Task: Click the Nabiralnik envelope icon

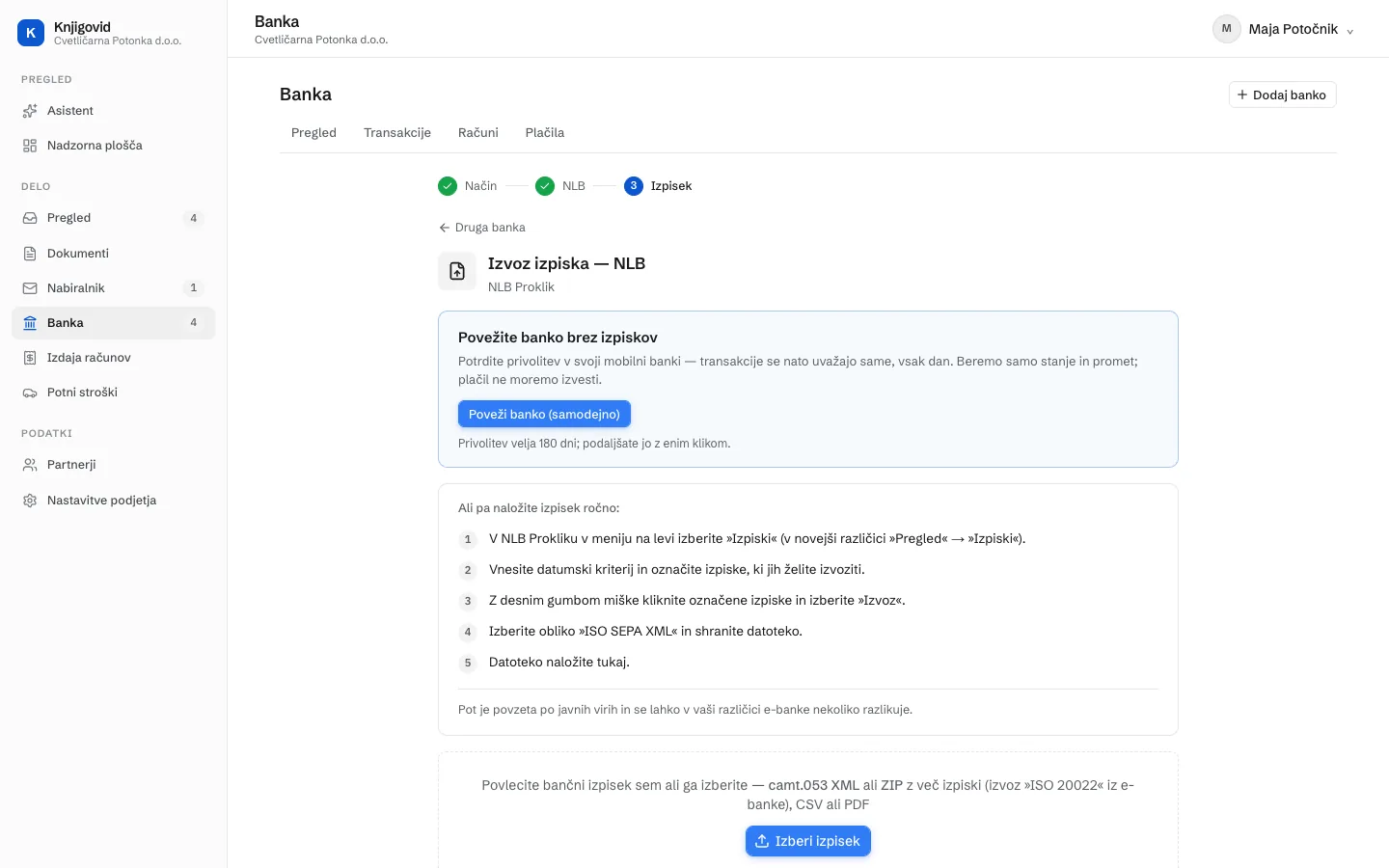Action: point(30,288)
